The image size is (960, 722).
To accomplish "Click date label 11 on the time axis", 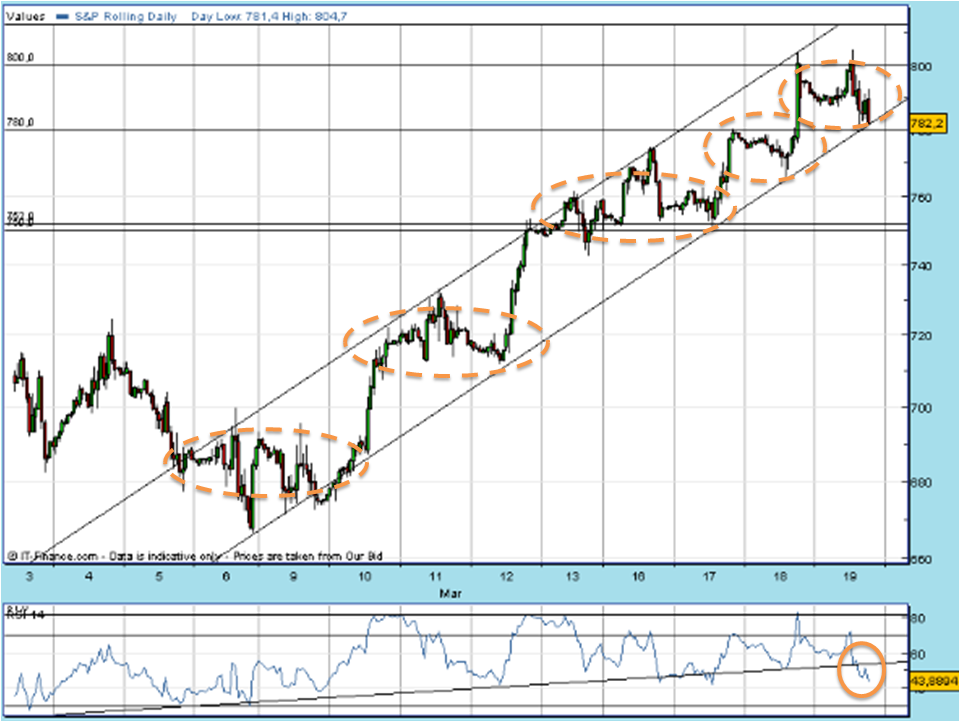I will 435,576.
